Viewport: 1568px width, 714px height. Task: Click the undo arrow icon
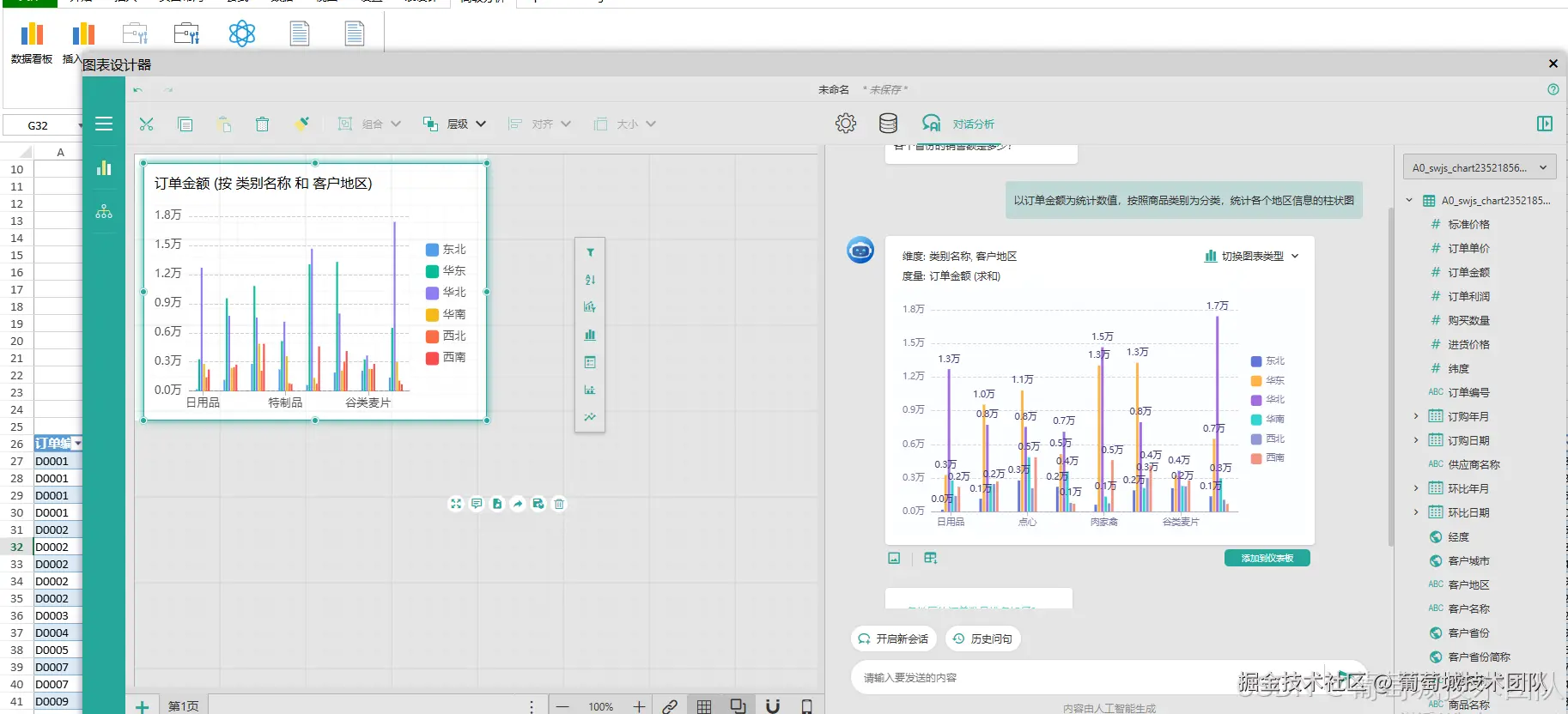coord(138,89)
